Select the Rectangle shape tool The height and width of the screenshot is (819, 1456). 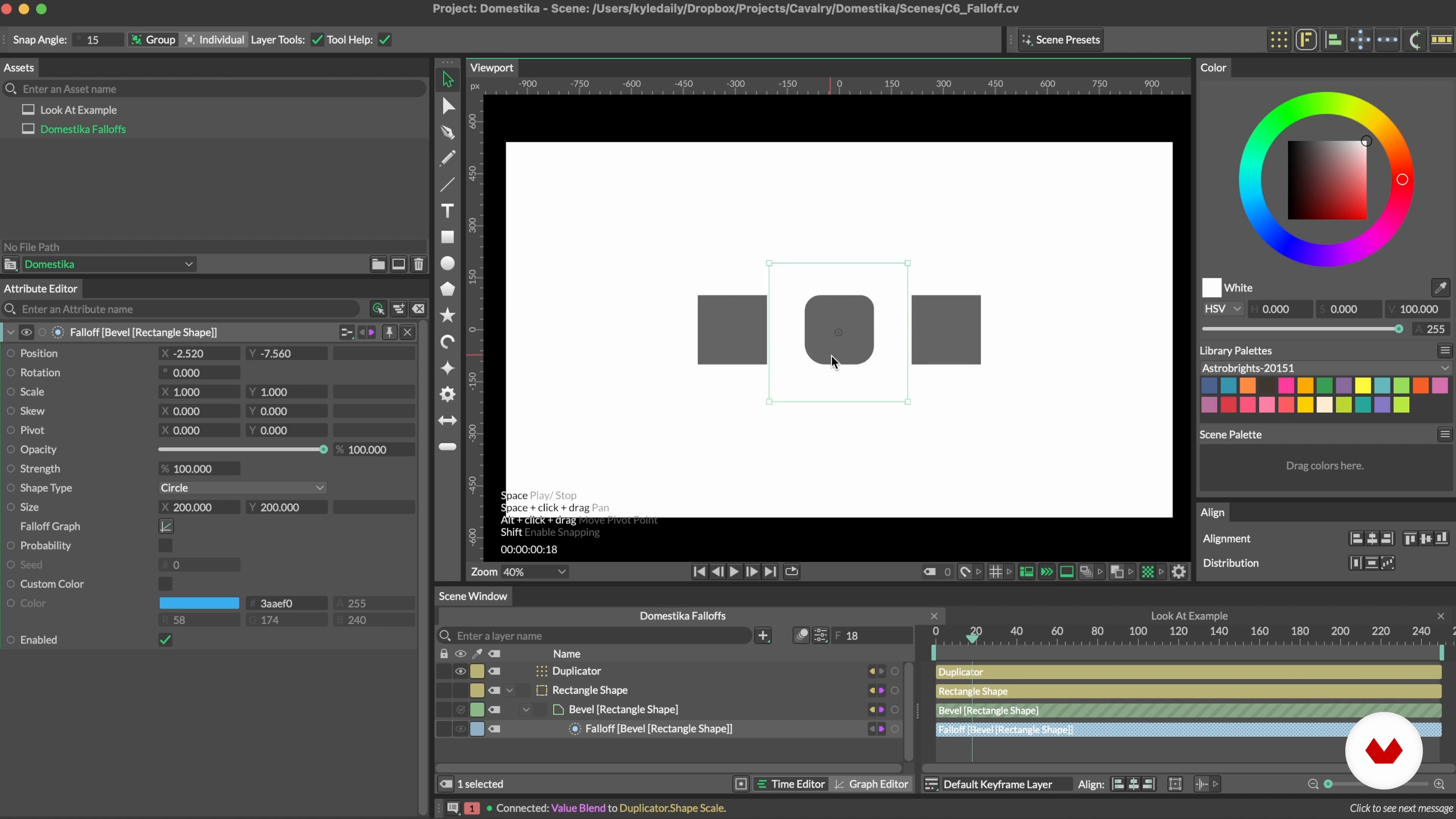tap(448, 237)
